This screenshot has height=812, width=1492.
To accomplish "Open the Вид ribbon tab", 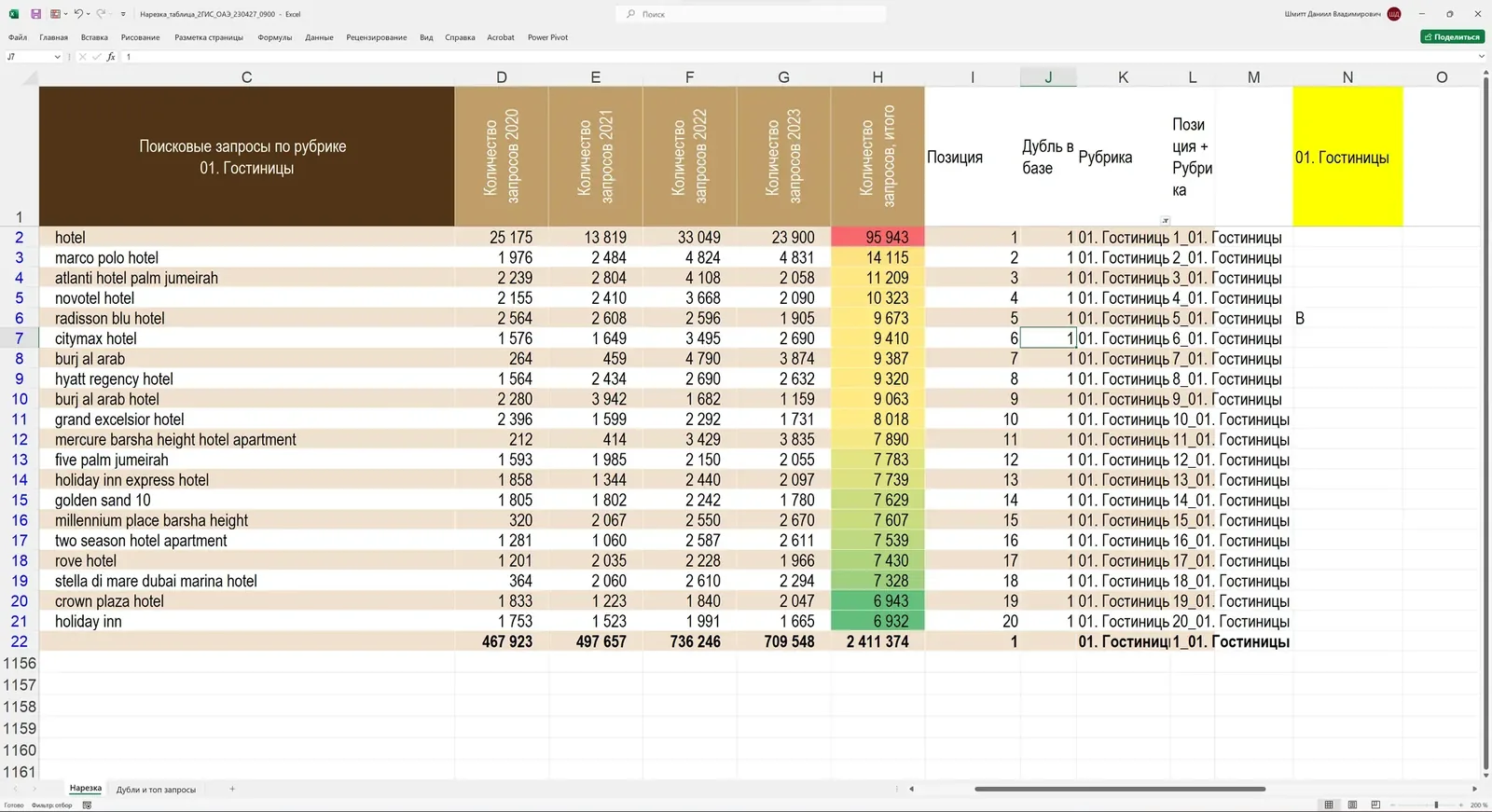I will pos(426,37).
